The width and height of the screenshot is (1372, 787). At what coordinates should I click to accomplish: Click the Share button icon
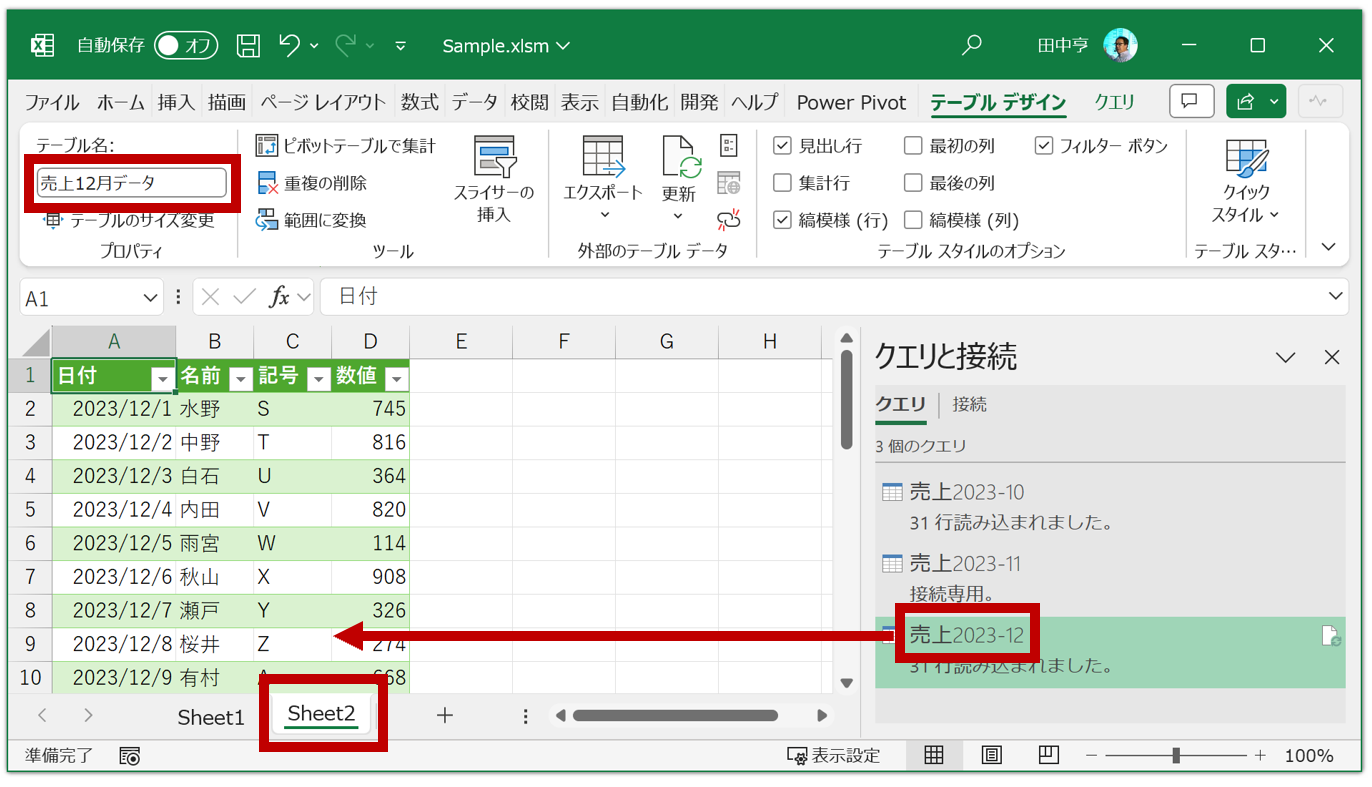pyautogui.click(x=1246, y=101)
